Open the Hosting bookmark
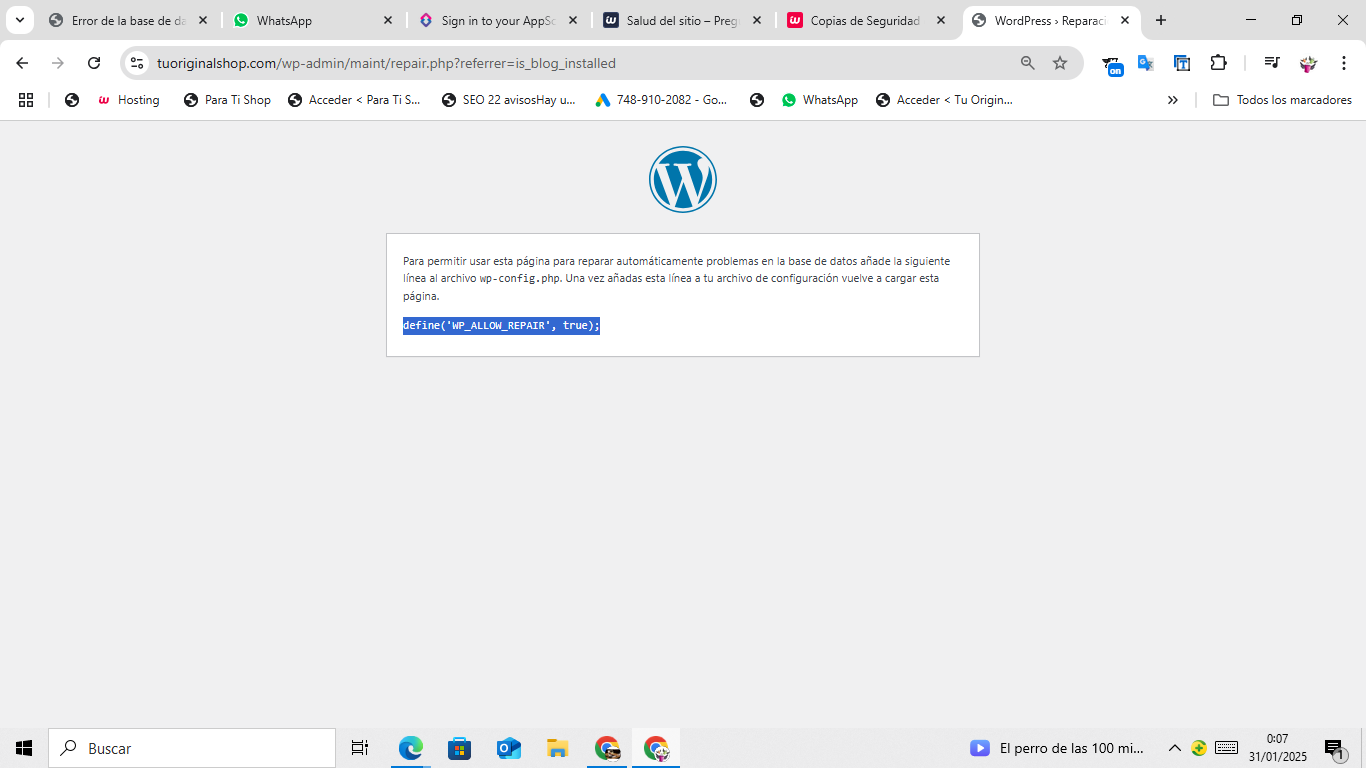Viewport: 1366px width, 768px height. pos(129,100)
